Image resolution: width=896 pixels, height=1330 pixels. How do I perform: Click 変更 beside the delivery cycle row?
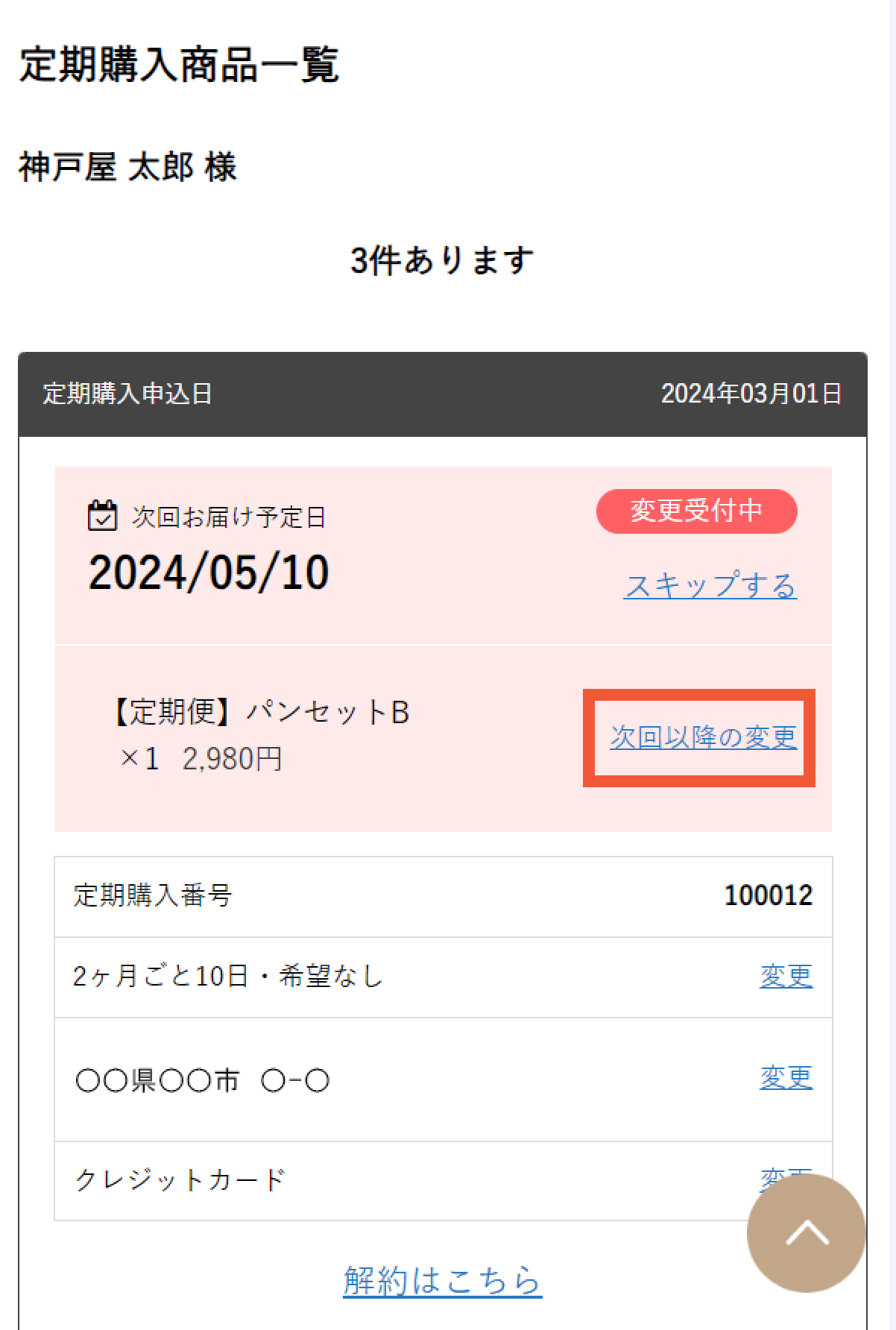tap(787, 977)
